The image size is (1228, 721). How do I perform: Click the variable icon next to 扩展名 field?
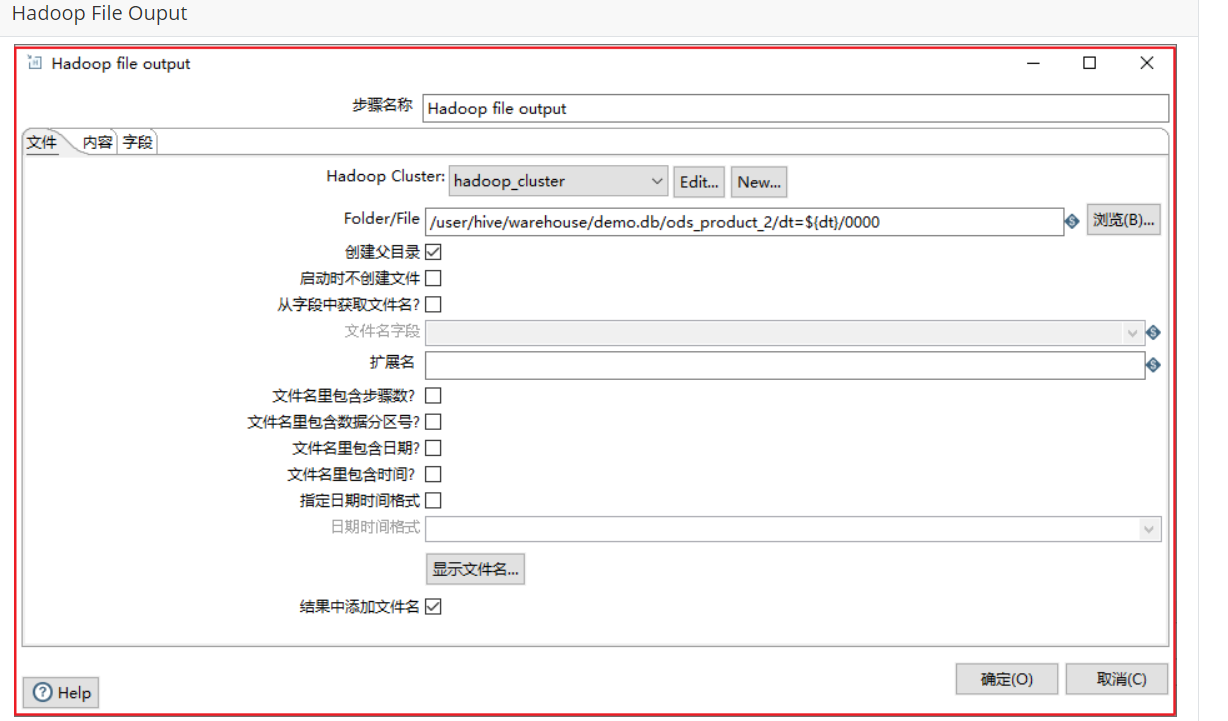point(1154,364)
